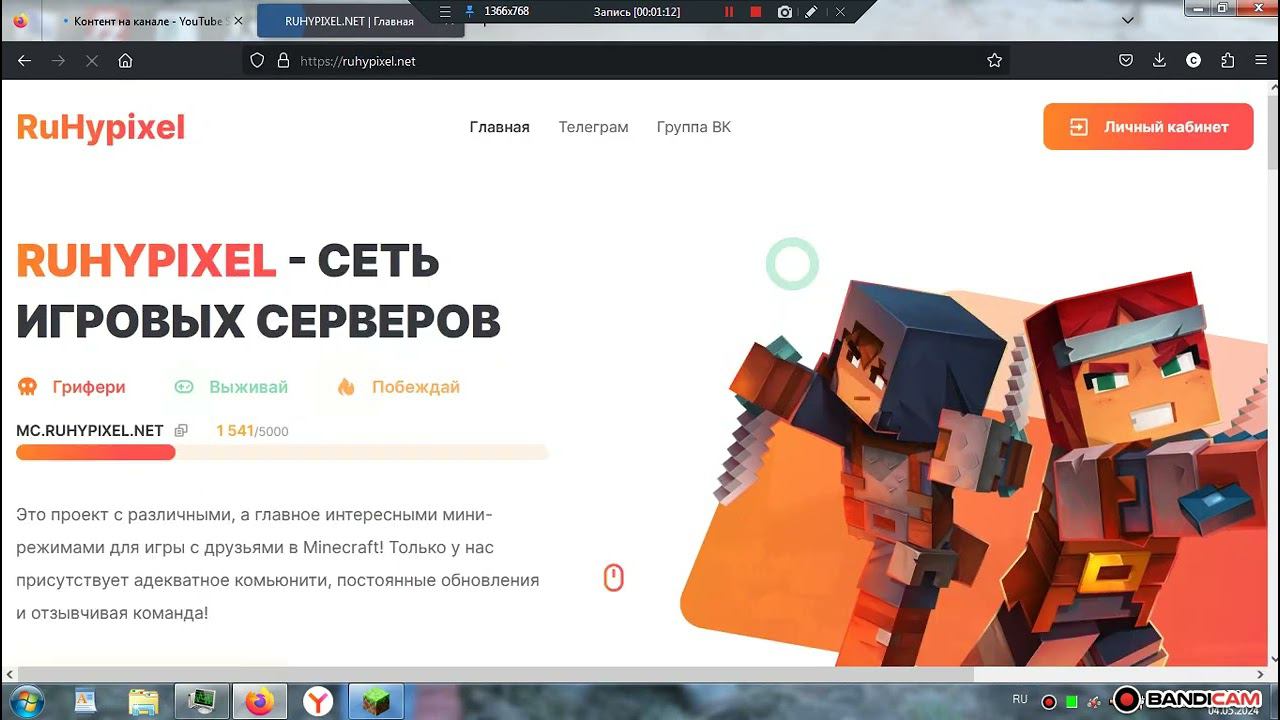Open the Главная navigation link
The height and width of the screenshot is (720, 1280).
click(x=500, y=127)
